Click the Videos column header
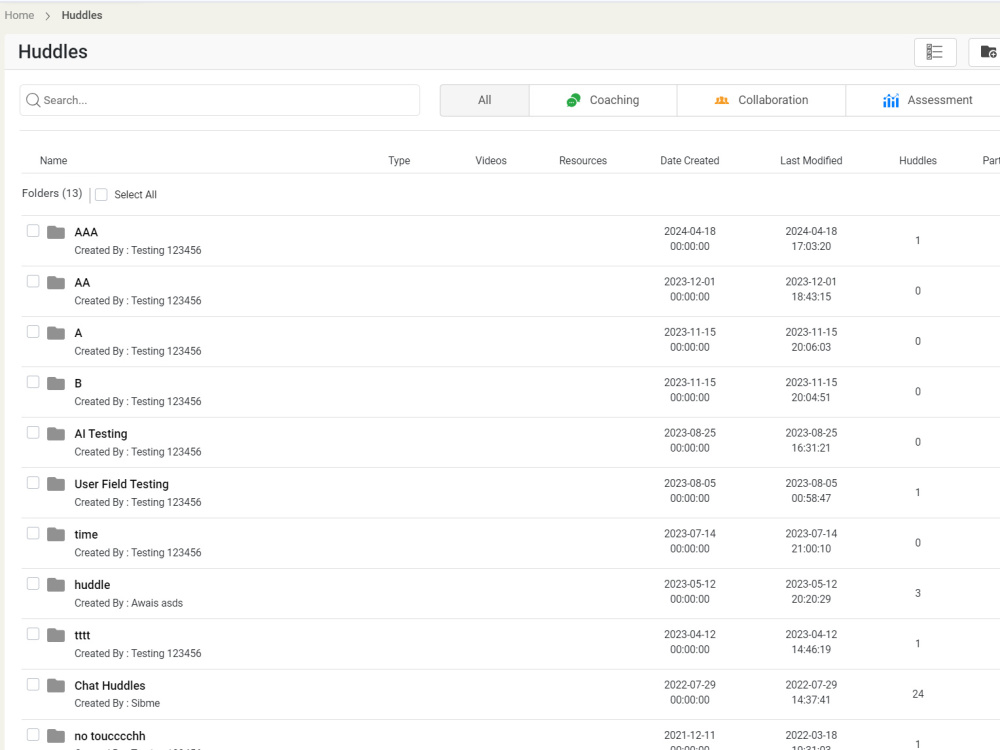The width and height of the screenshot is (1000, 750). 491,161
